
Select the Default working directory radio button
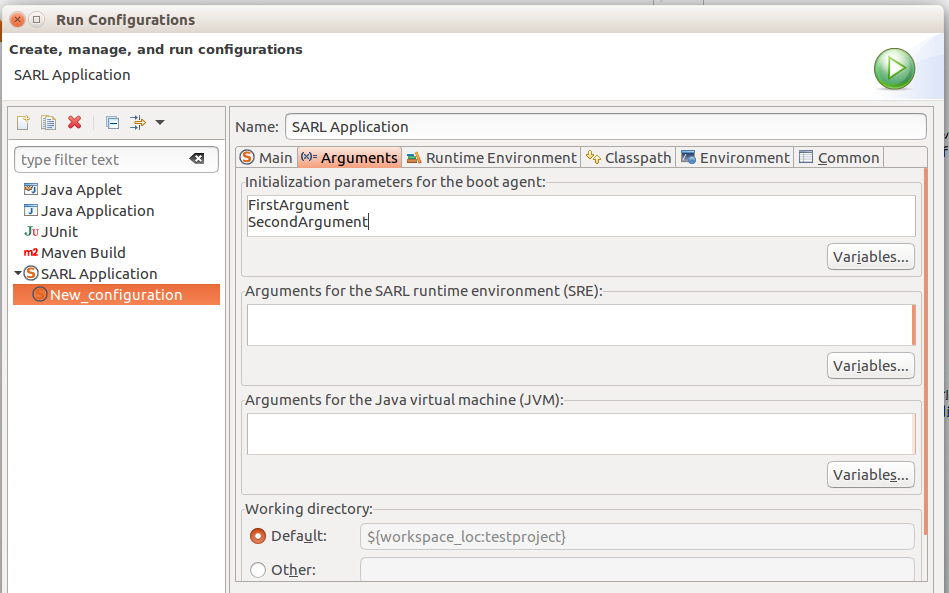pos(258,536)
